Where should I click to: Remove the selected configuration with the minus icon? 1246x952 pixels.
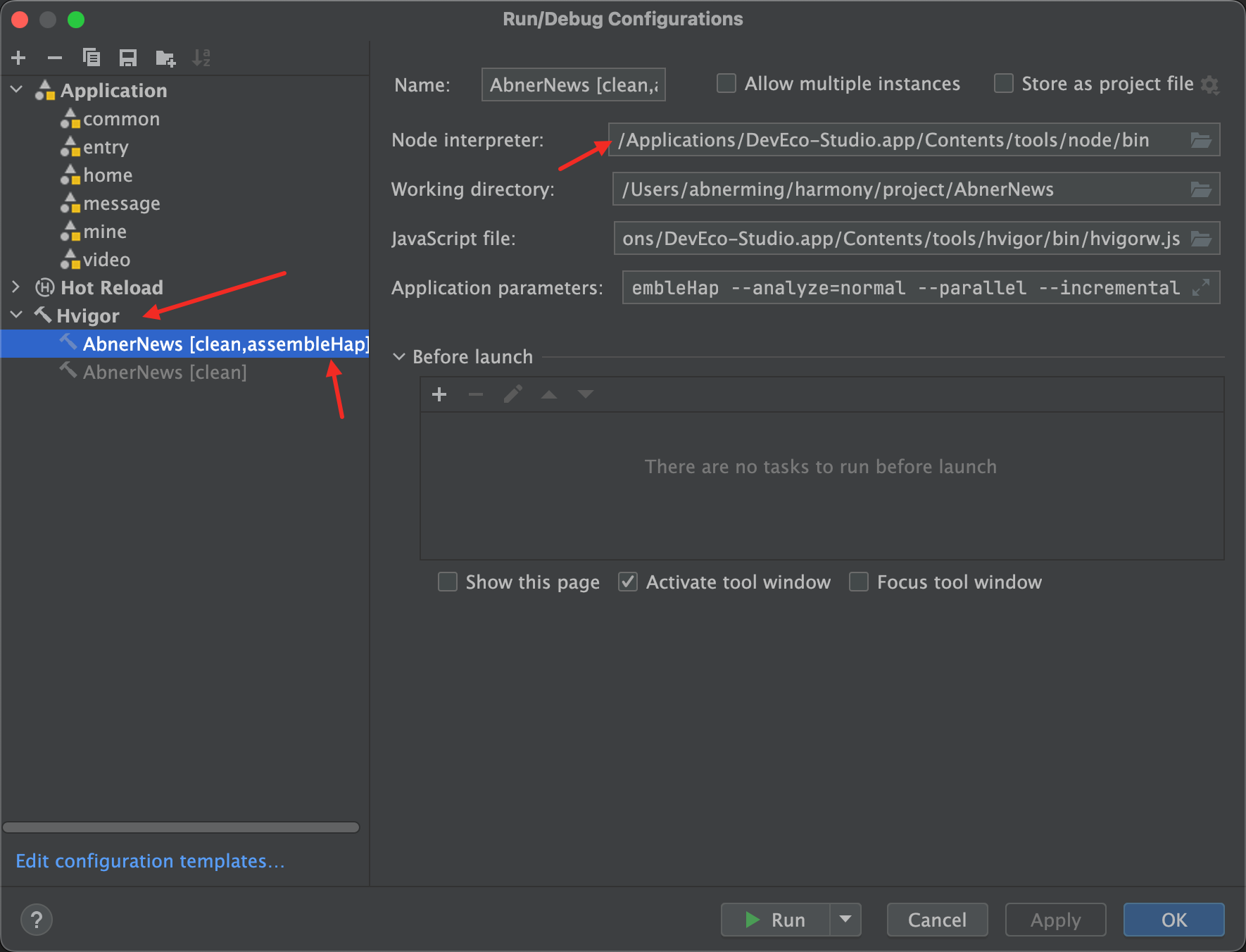pyautogui.click(x=55, y=58)
